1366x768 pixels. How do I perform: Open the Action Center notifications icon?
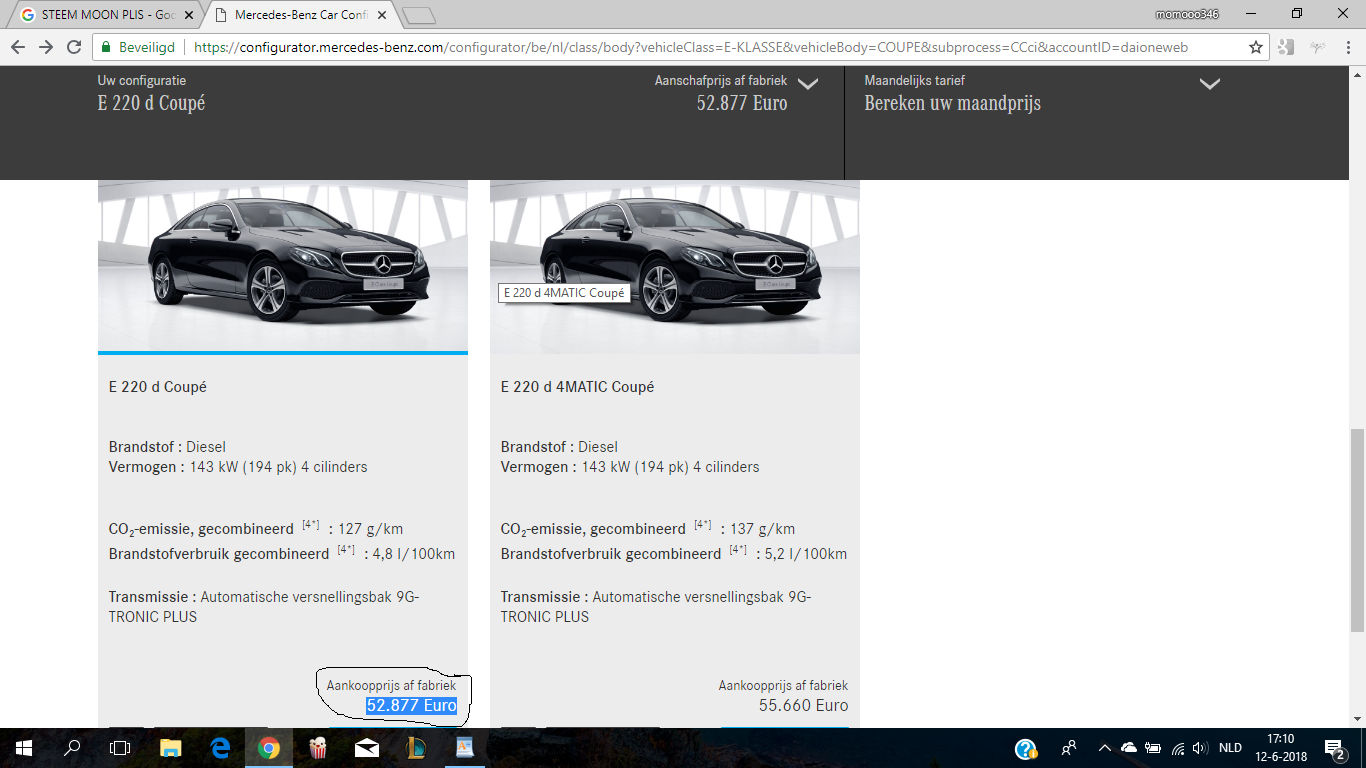[1335, 748]
